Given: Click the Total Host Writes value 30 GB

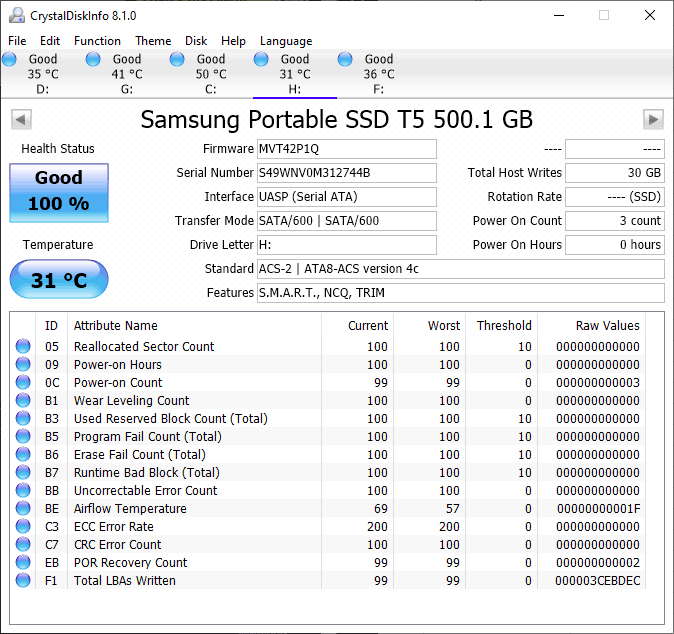Looking at the screenshot, I should [615, 173].
